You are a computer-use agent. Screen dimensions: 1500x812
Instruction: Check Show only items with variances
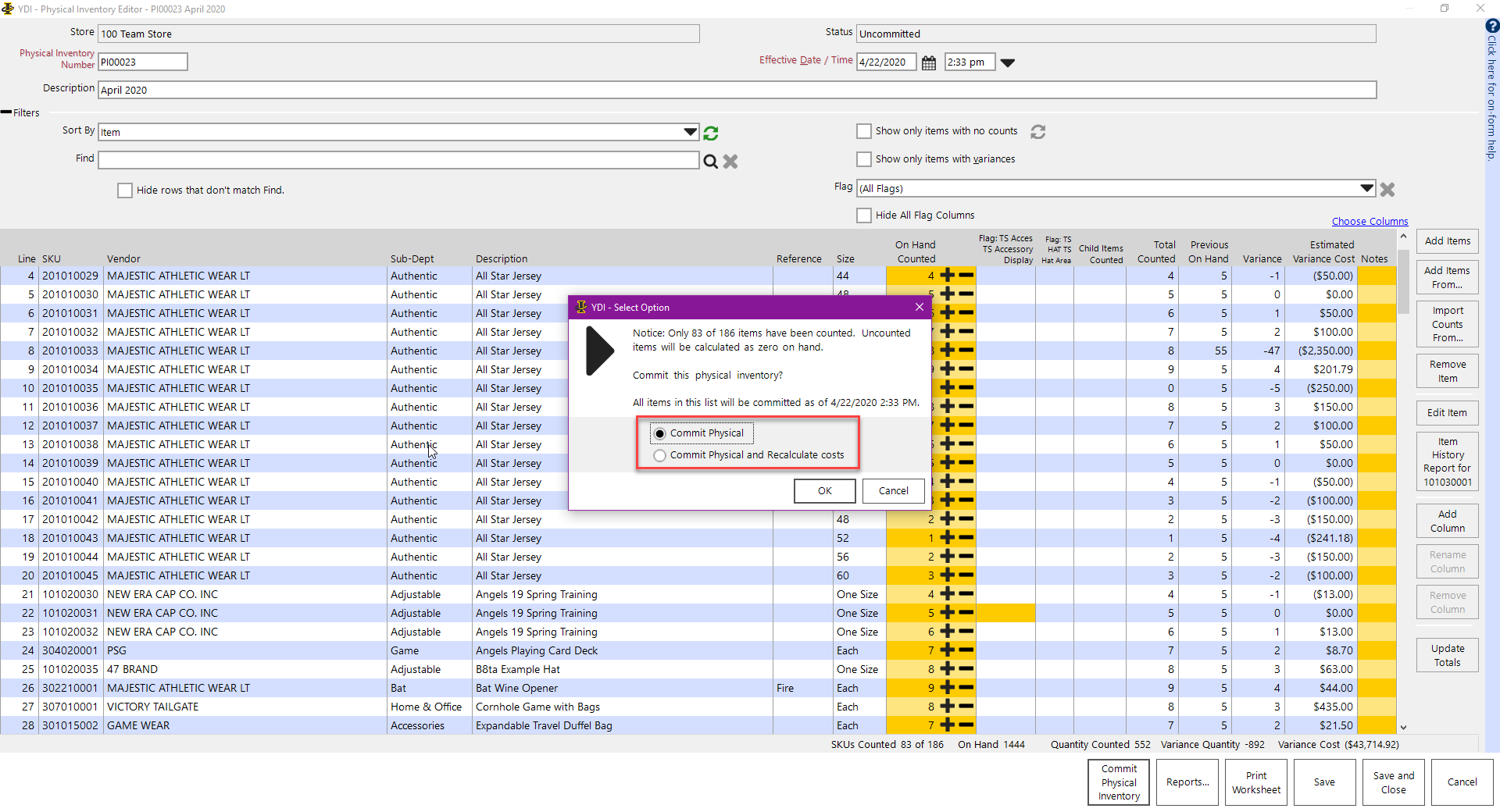(864, 159)
